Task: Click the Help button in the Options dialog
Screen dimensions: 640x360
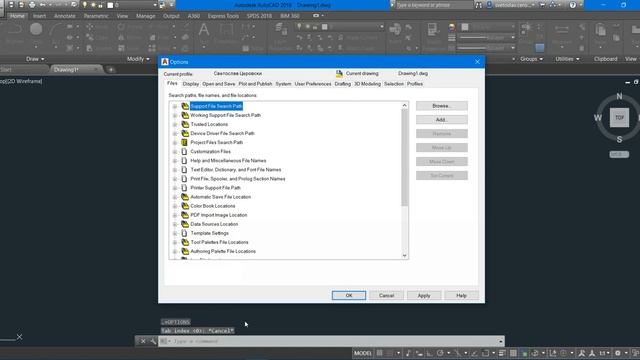Action: tap(461, 296)
